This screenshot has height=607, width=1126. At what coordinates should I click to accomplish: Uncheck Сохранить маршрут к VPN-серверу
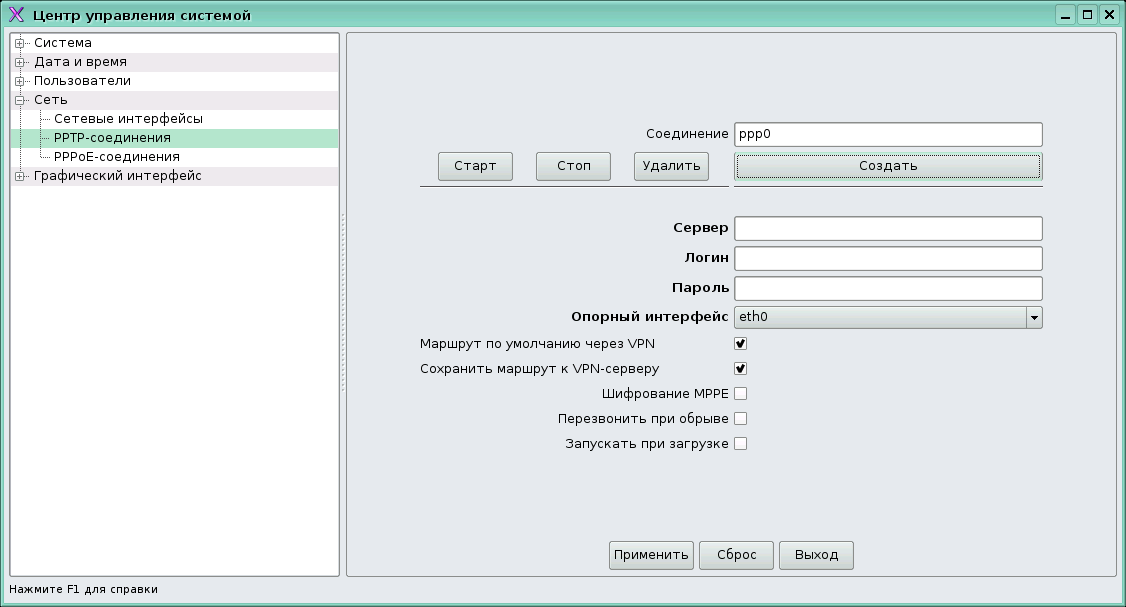[x=740, y=369]
